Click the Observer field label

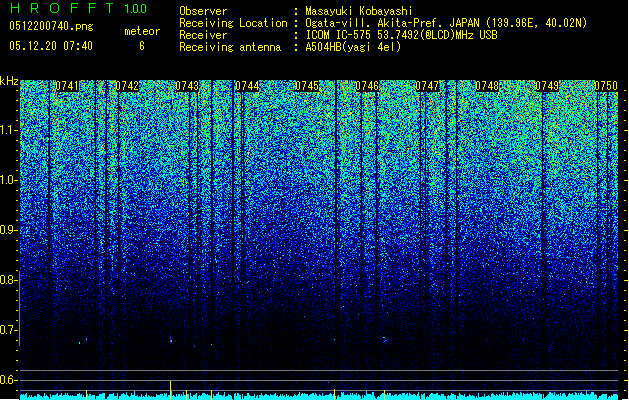(x=203, y=11)
